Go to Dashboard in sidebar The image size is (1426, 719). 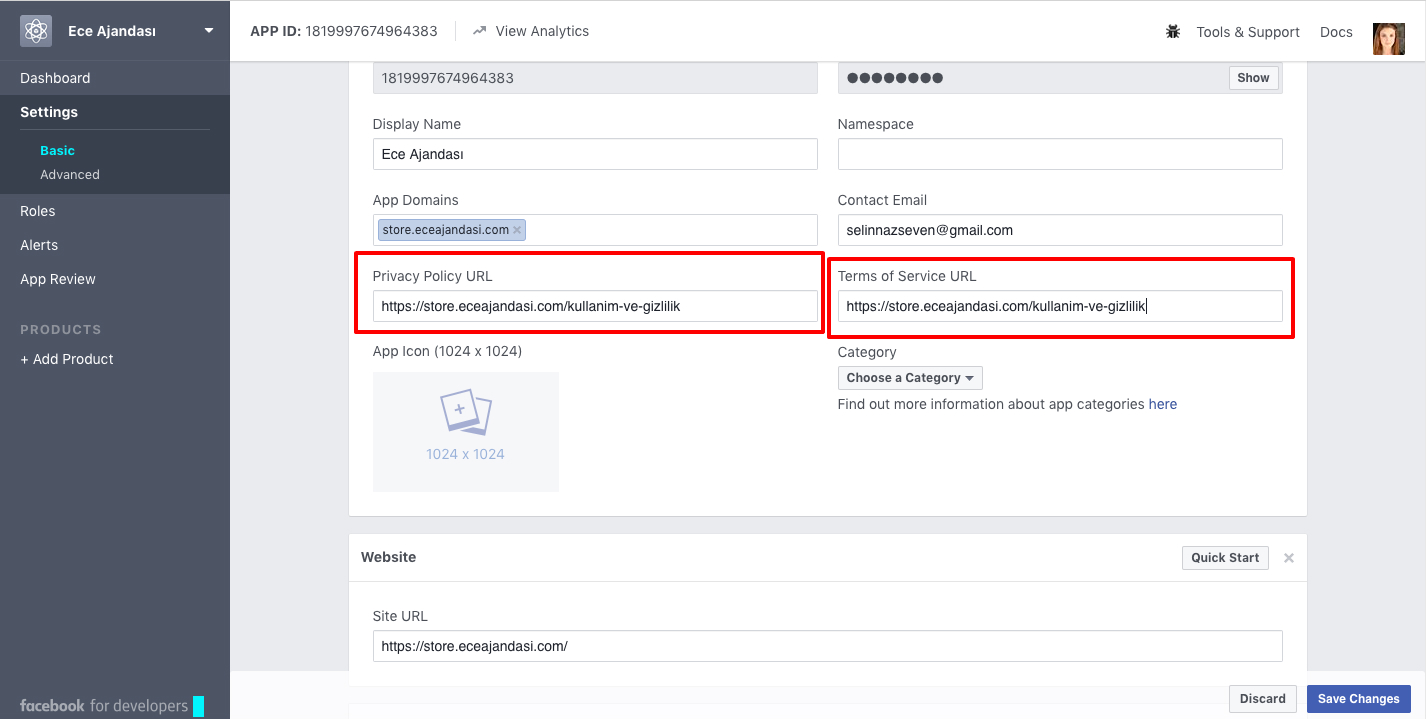[x=55, y=78]
